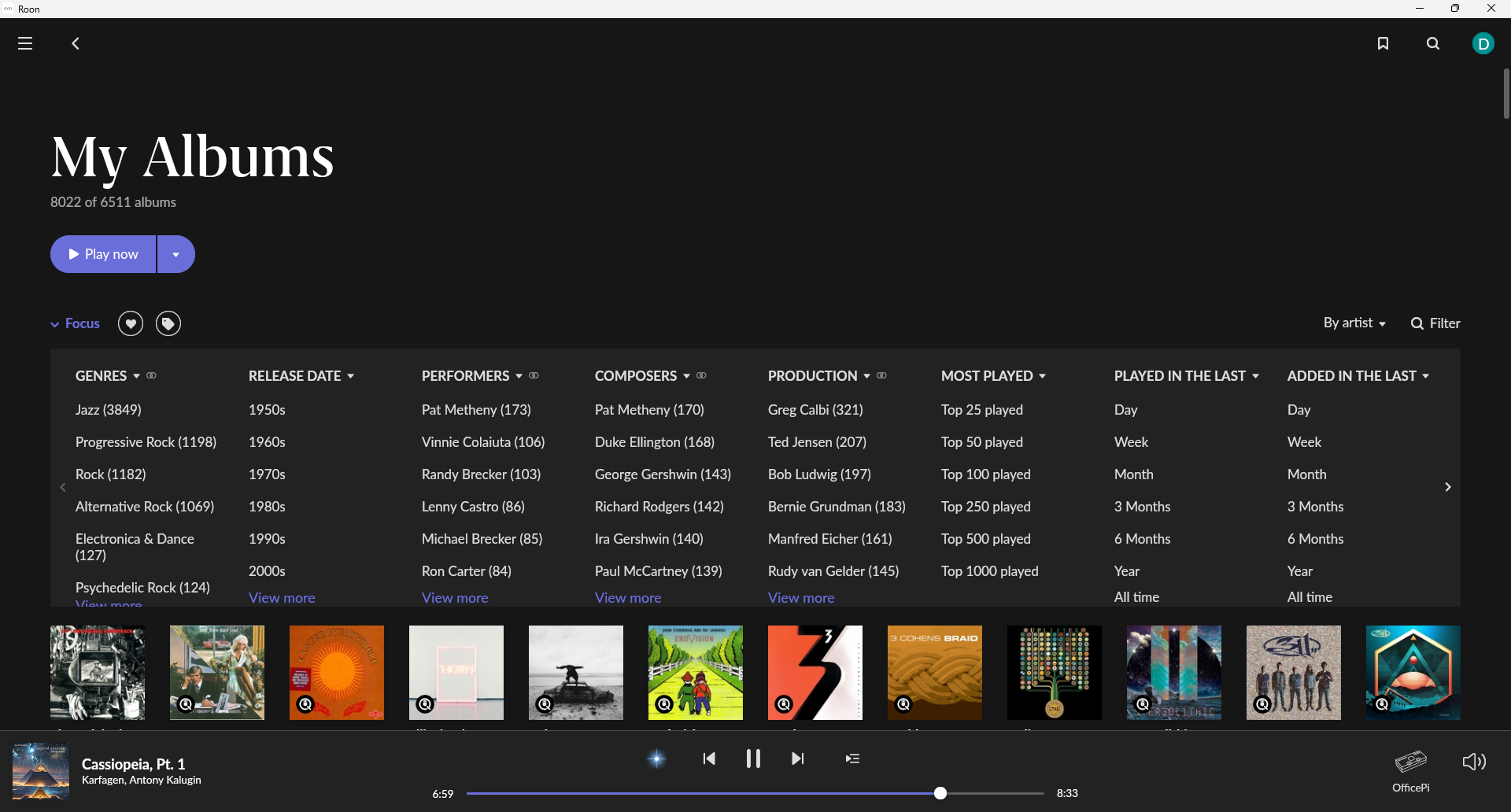This screenshot has width=1511, height=812.
Task: Open the hamburger navigation menu
Action: [x=25, y=43]
